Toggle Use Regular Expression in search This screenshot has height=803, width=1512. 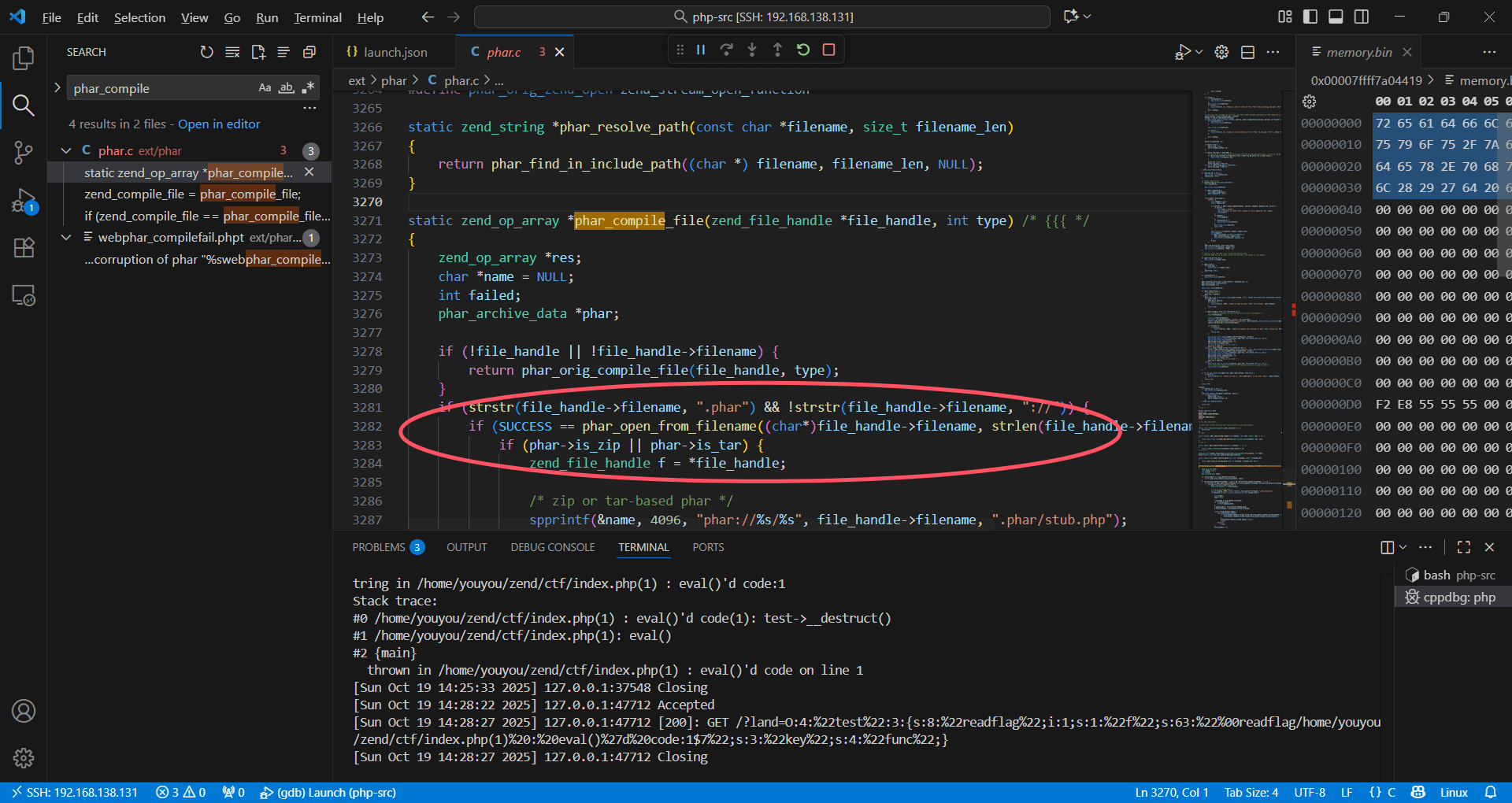coord(308,88)
